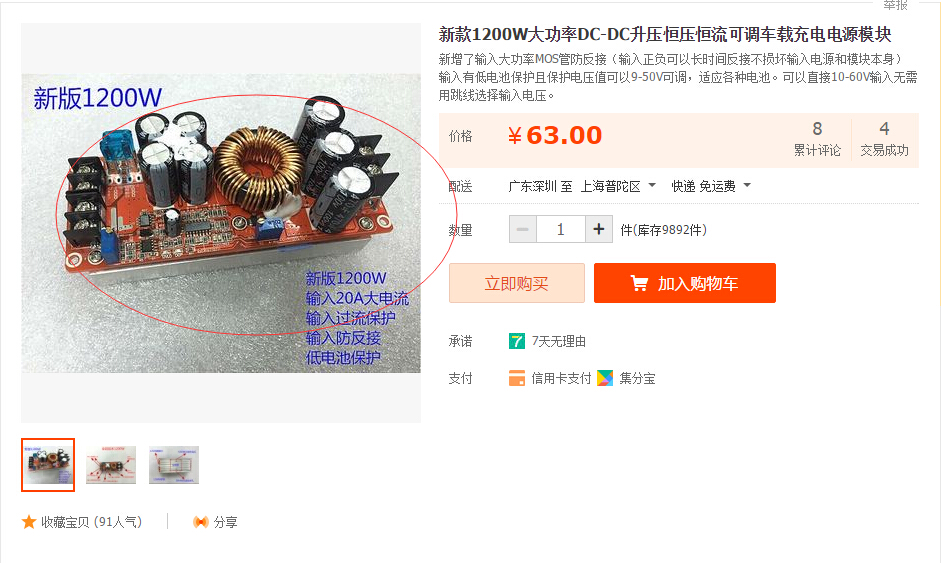Click the orange share icon

(200, 522)
